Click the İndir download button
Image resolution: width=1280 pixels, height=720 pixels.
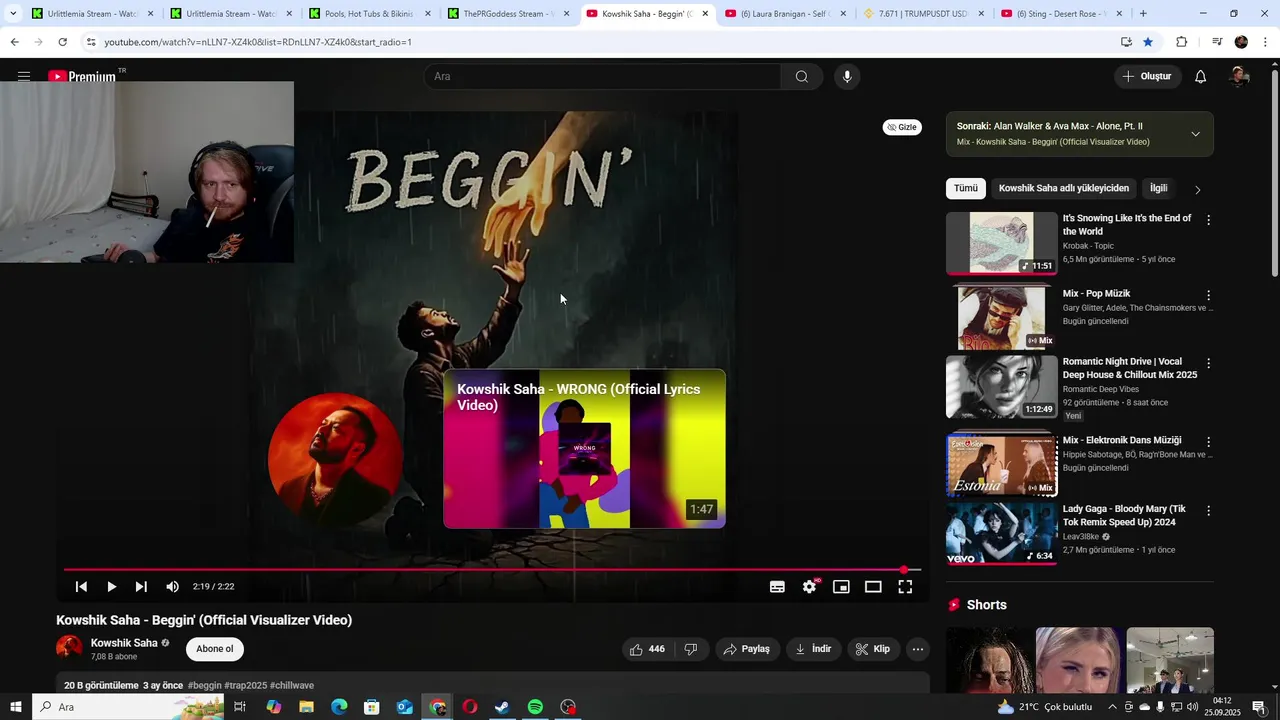pyautogui.click(x=814, y=649)
